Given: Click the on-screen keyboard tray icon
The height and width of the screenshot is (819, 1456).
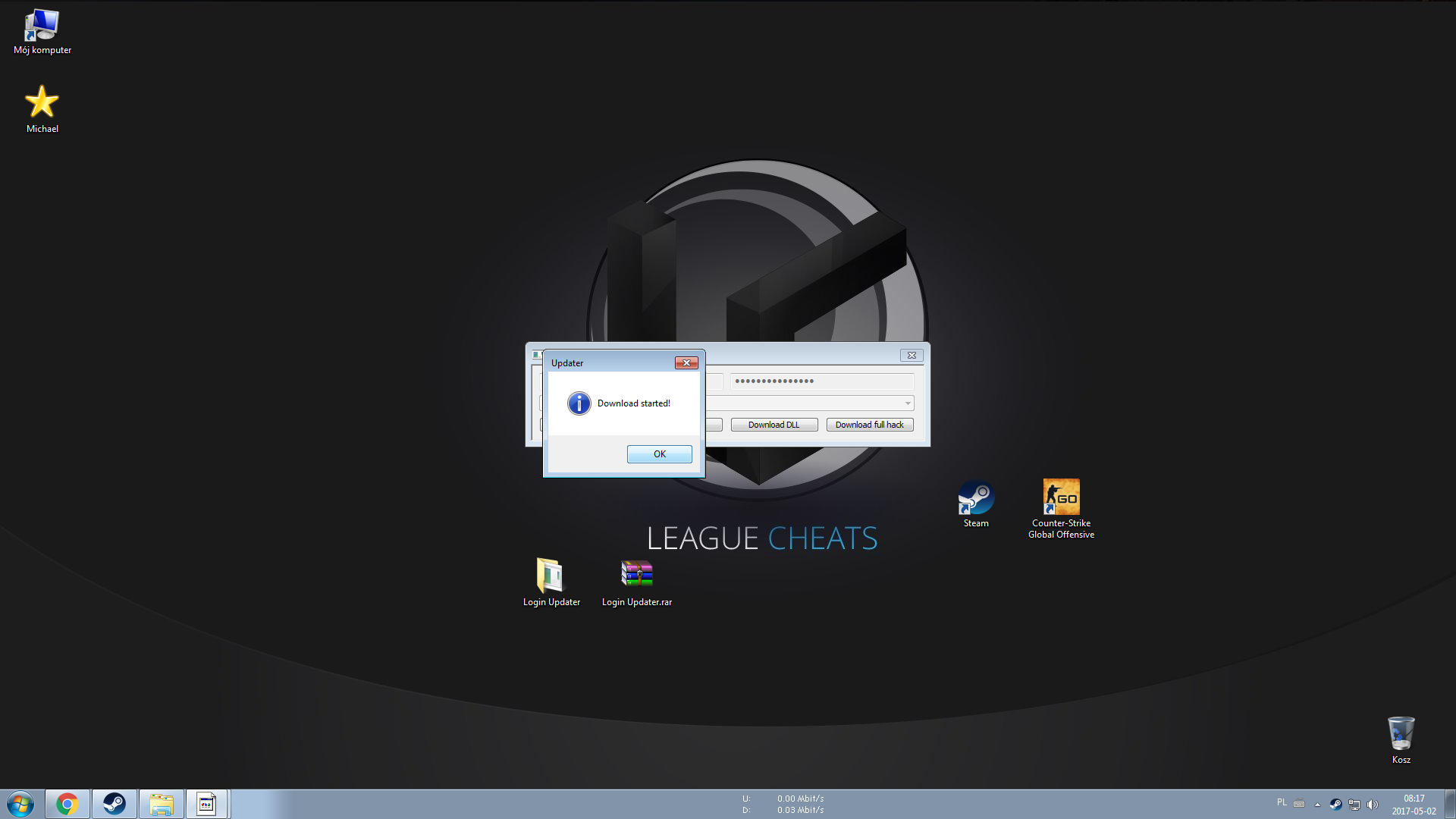Looking at the screenshot, I should 1299,804.
